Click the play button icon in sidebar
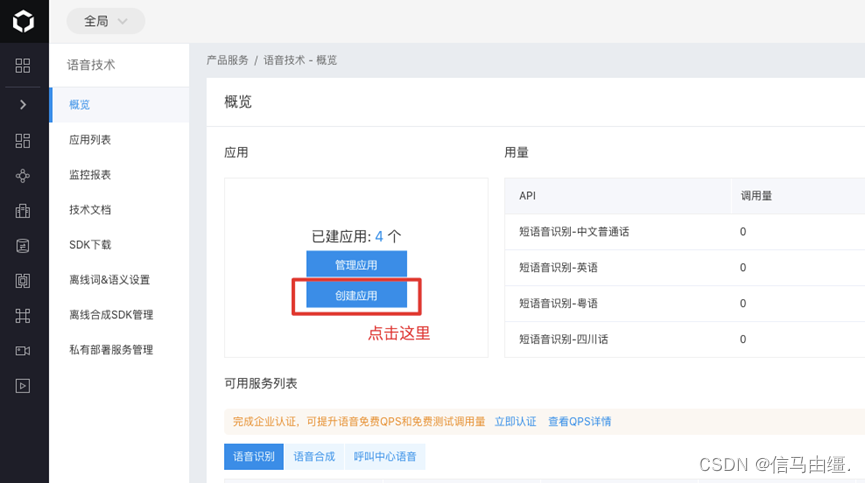Image resolution: width=865 pixels, height=483 pixels. 23,386
